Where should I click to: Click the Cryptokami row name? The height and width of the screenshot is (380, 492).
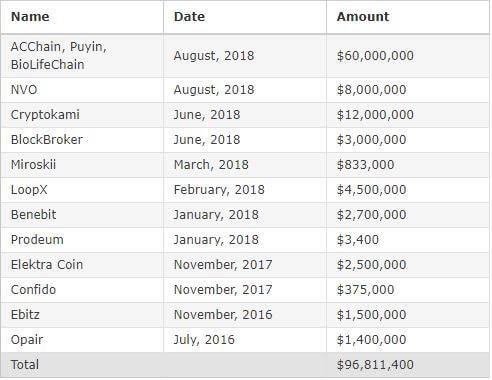point(45,115)
